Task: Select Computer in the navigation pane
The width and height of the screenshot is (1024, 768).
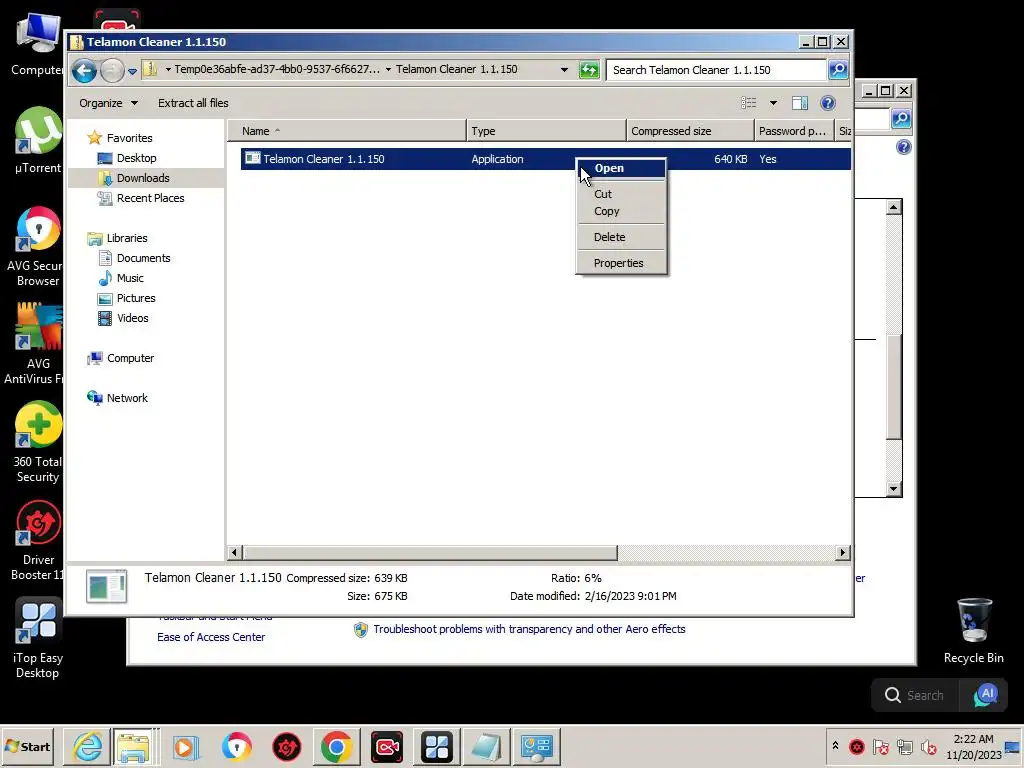Action: point(130,359)
